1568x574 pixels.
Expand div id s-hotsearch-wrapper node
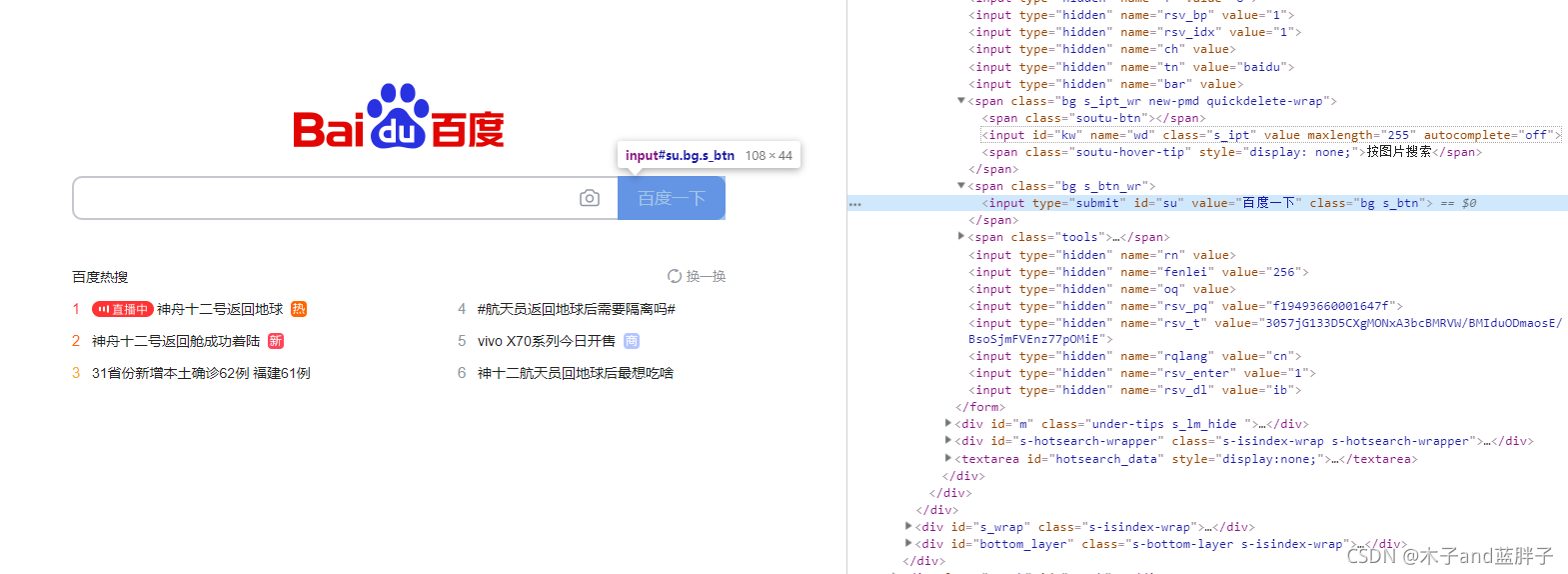click(x=948, y=440)
